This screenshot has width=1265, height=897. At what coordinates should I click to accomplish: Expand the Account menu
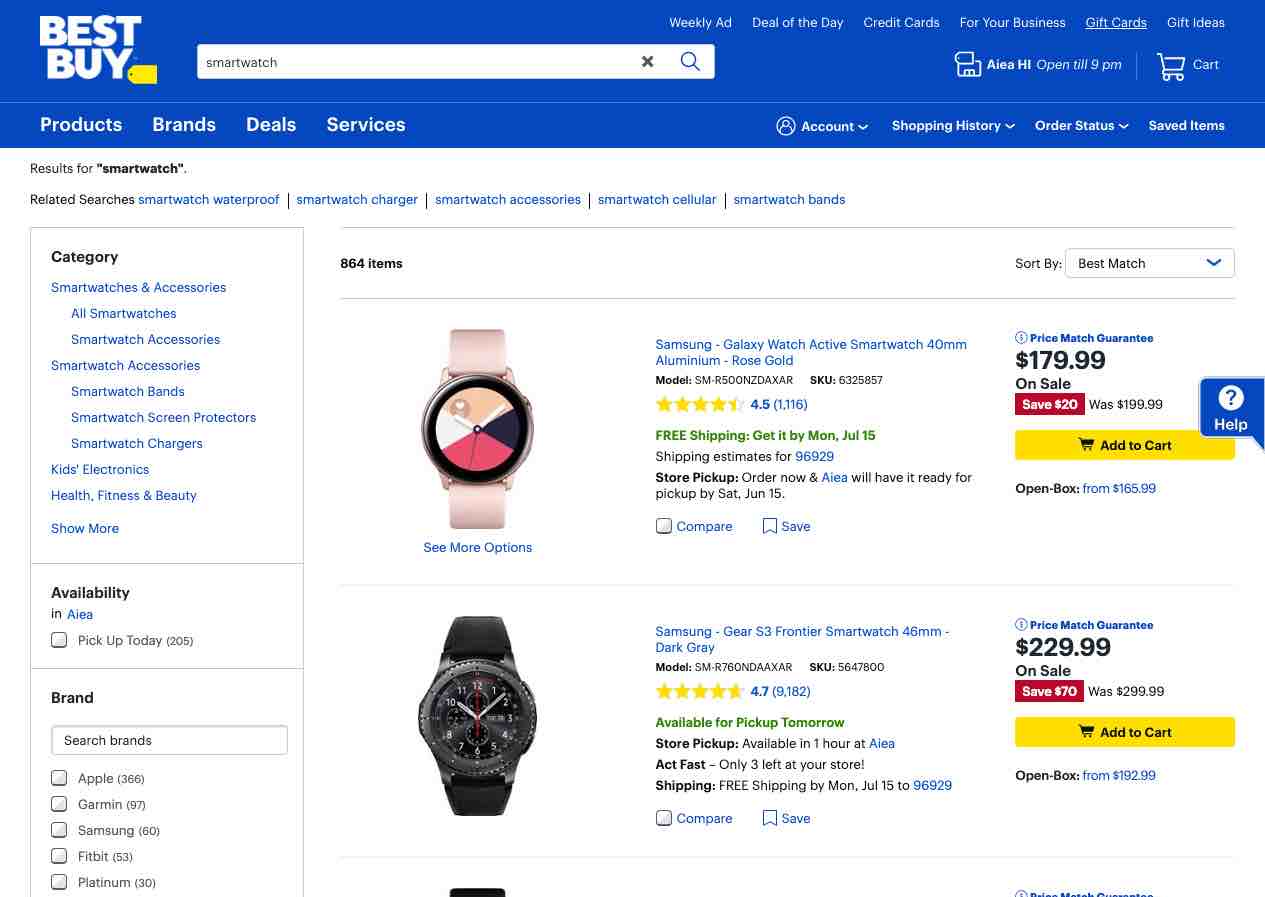pos(822,126)
